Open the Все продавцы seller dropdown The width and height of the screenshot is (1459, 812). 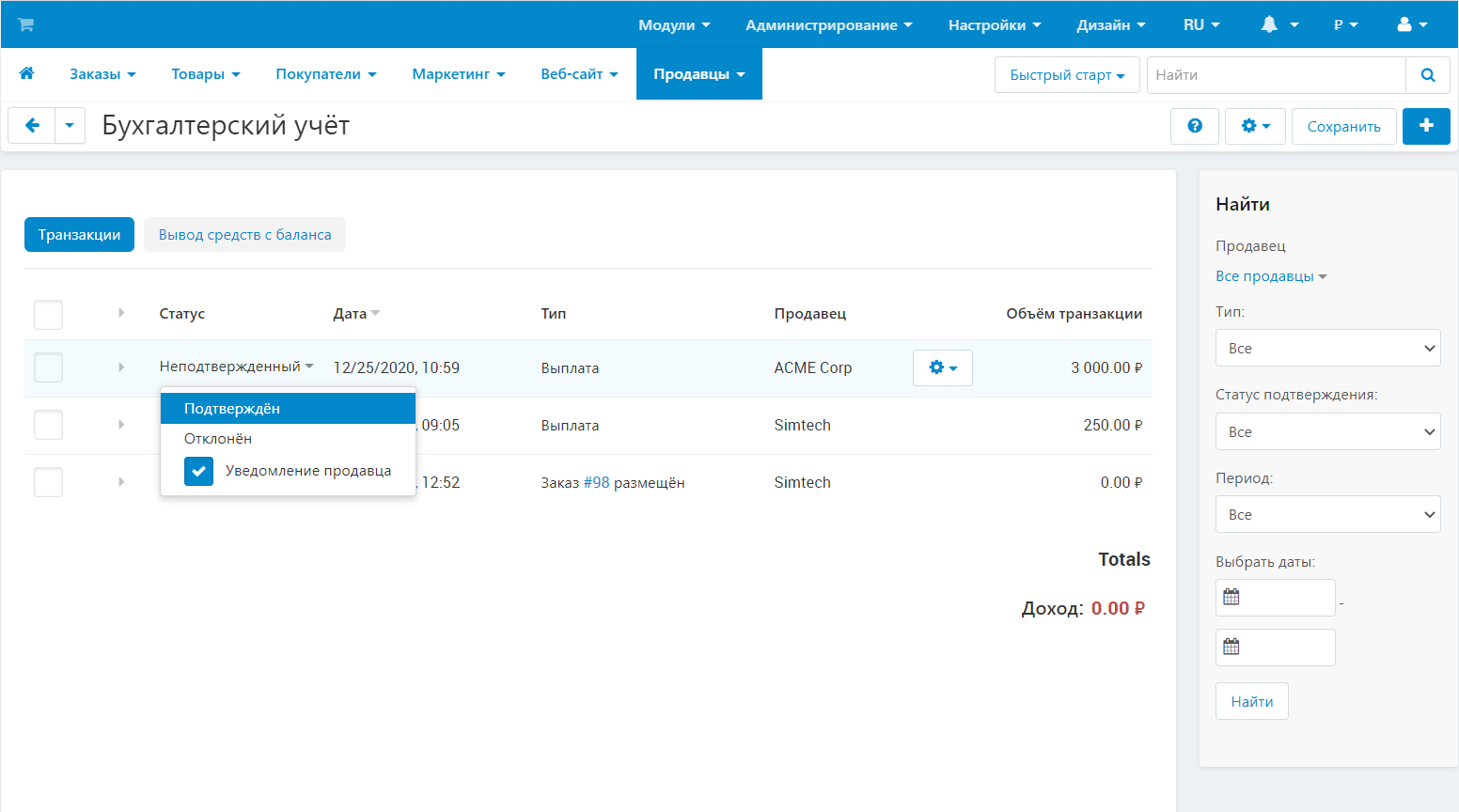1270,276
